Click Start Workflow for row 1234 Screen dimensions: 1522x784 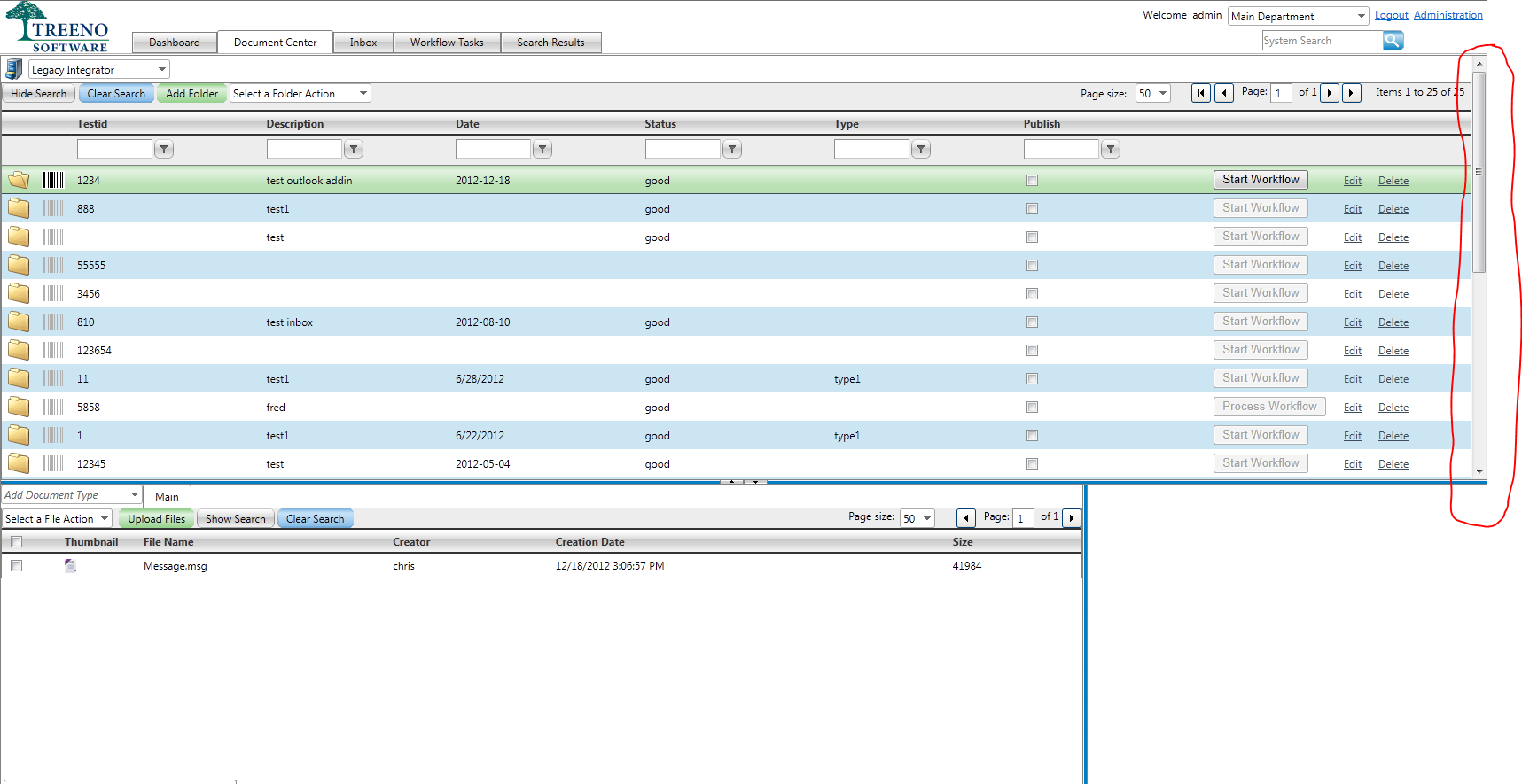click(1261, 180)
